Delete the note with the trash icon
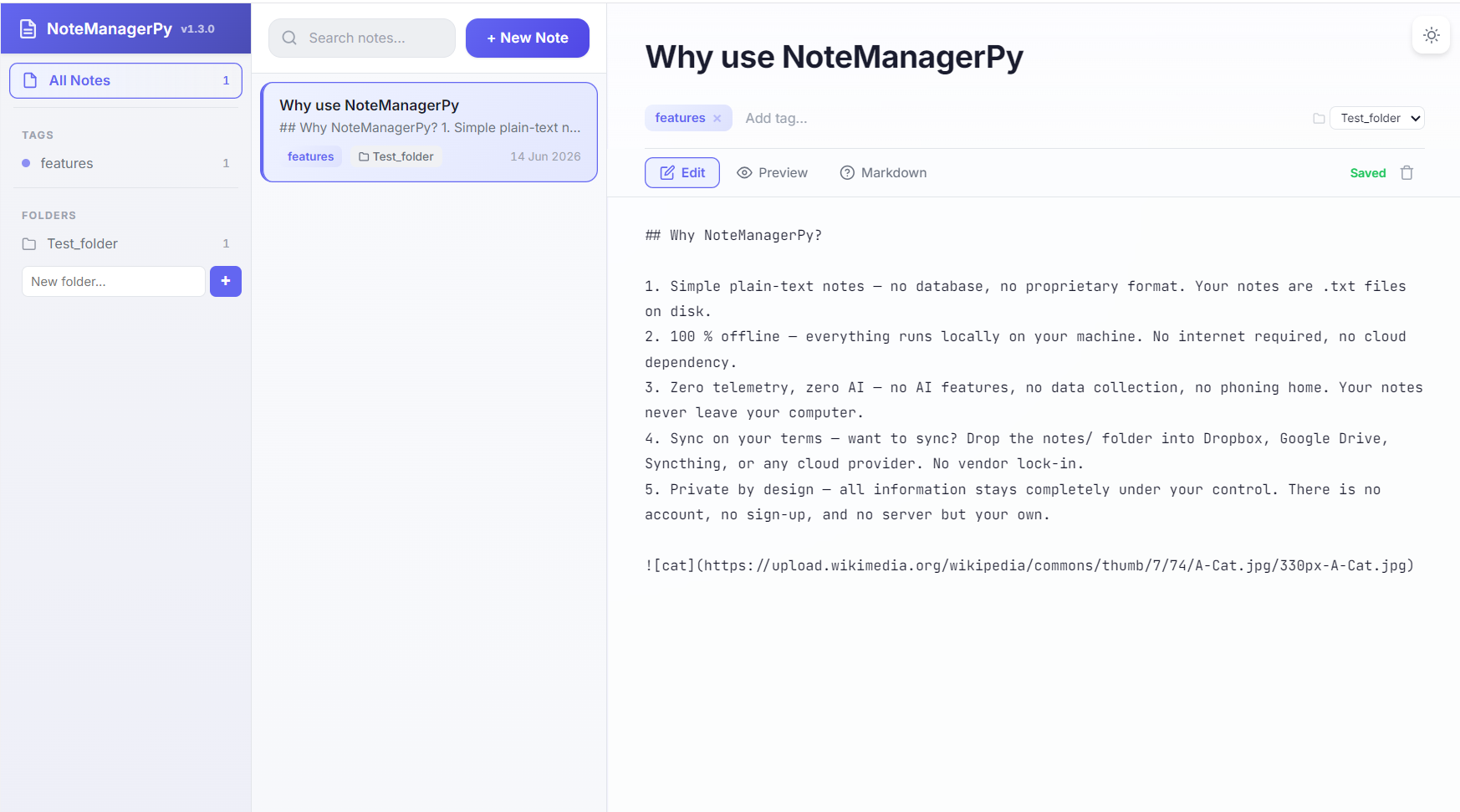Viewport: 1460px width, 812px height. [1407, 173]
